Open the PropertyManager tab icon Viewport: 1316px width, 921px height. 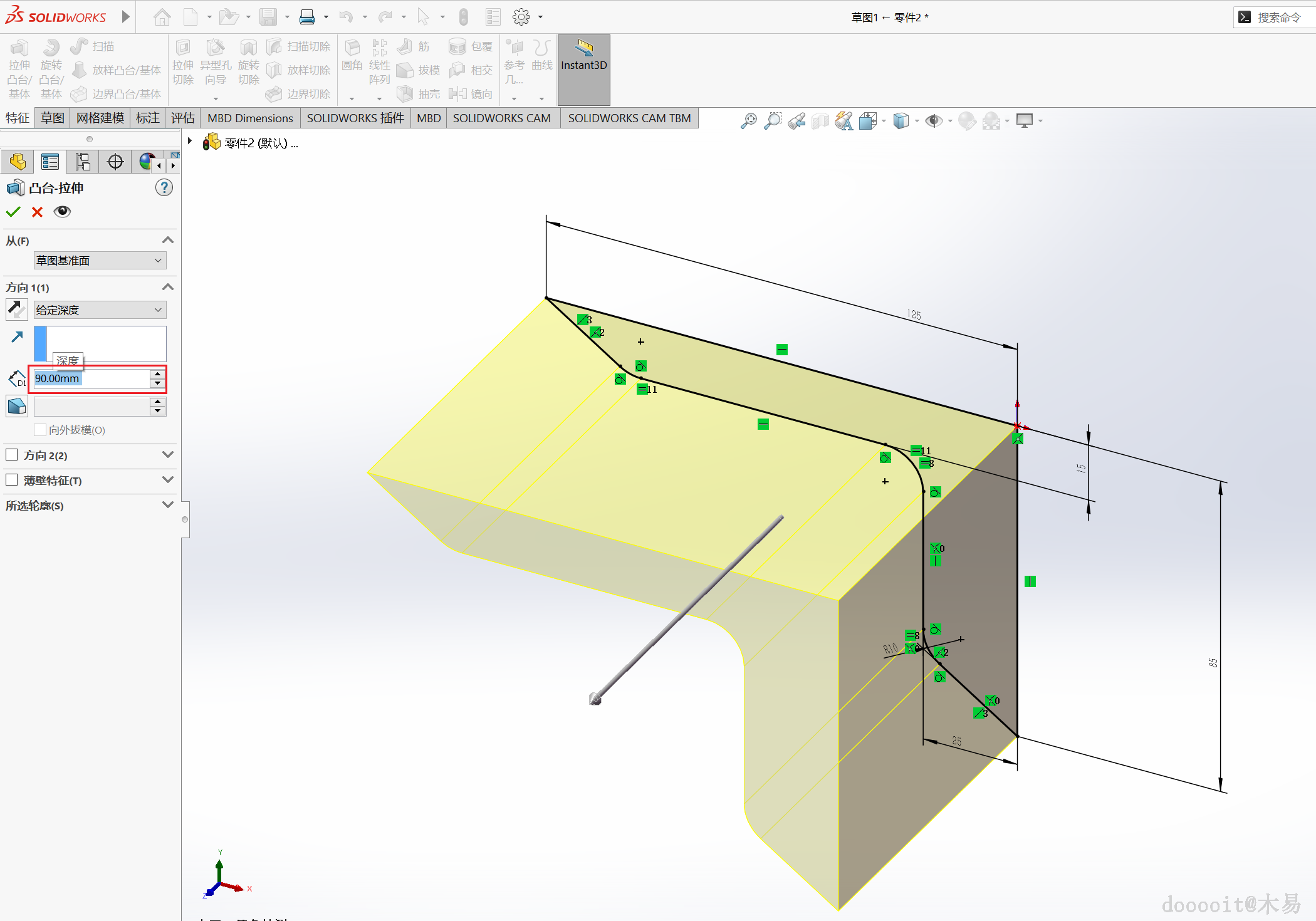tap(50, 162)
